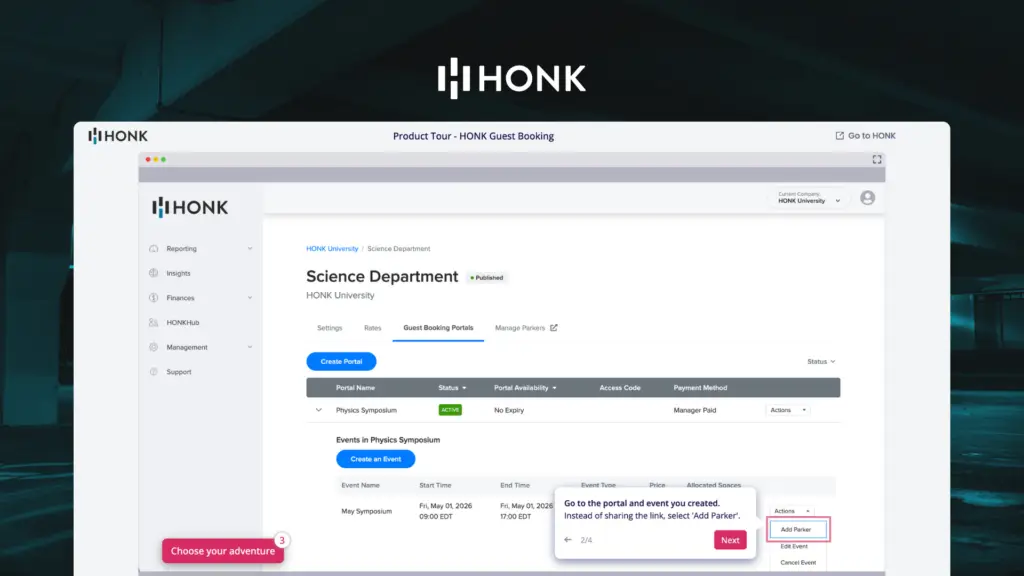Switch to the Rates tab
Image resolution: width=1024 pixels, height=576 pixels.
372,328
